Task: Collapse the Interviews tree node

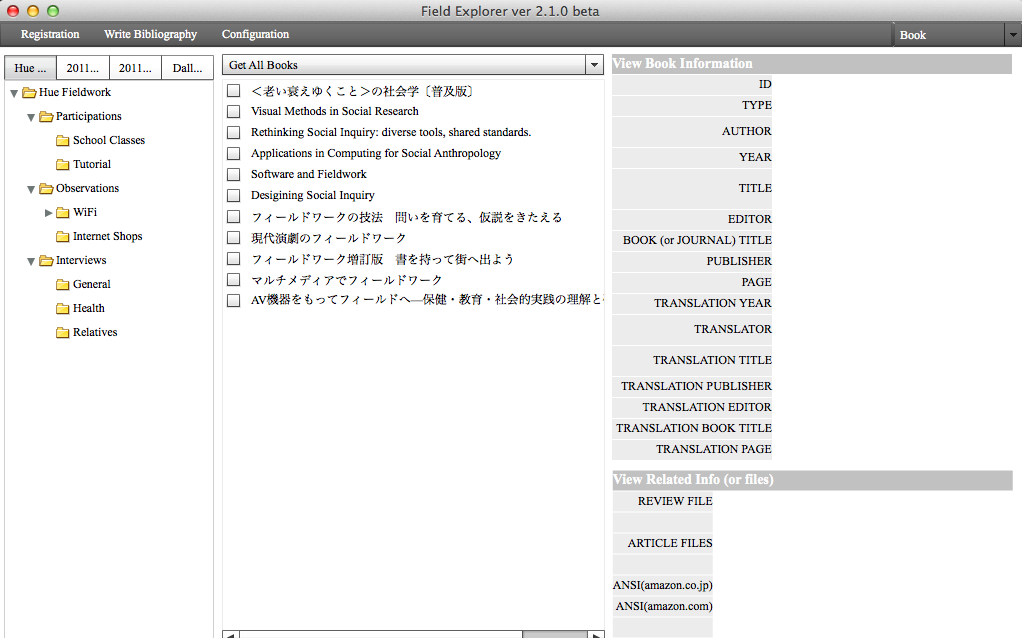Action: tap(32, 261)
